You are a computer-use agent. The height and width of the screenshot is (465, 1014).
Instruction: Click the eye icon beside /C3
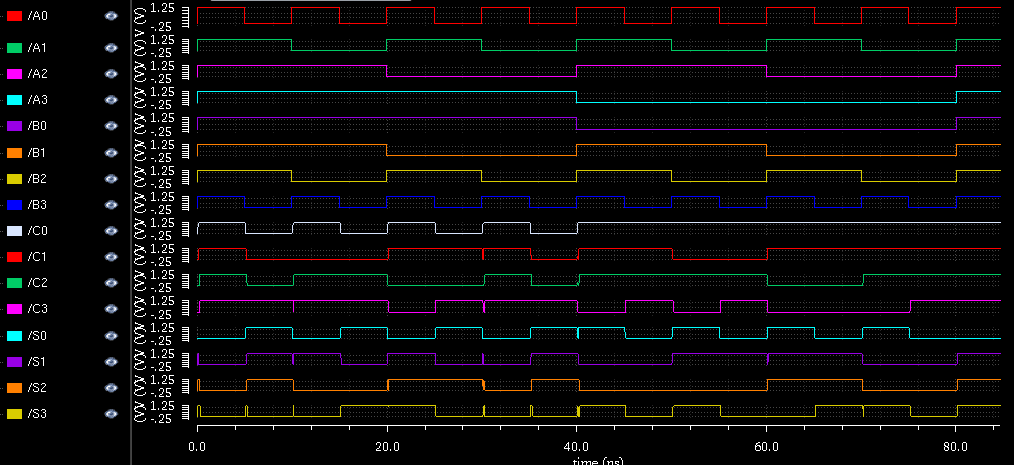[x=111, y=308]
